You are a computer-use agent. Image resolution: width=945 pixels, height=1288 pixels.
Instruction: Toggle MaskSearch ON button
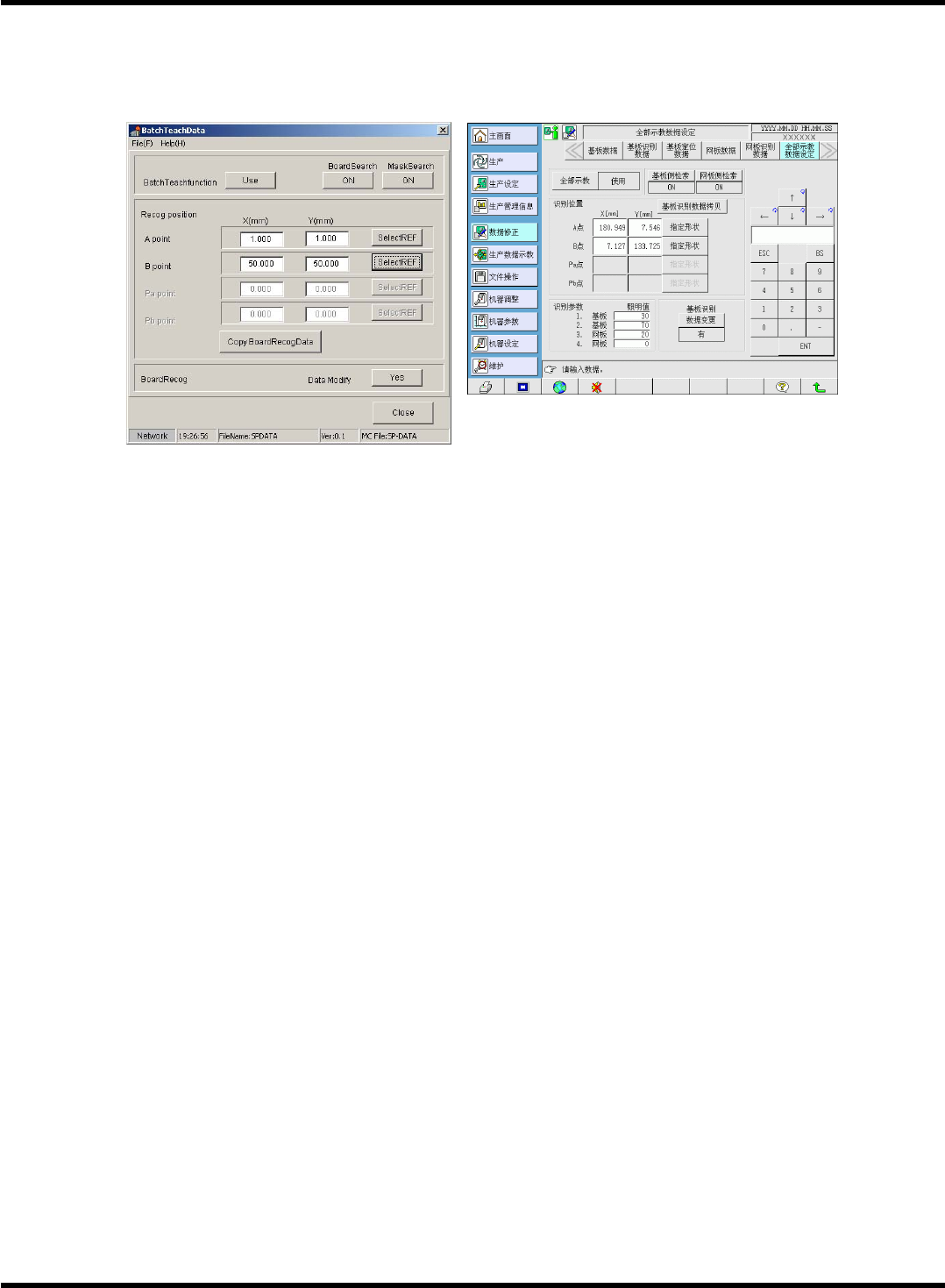[x=409, y=180]
